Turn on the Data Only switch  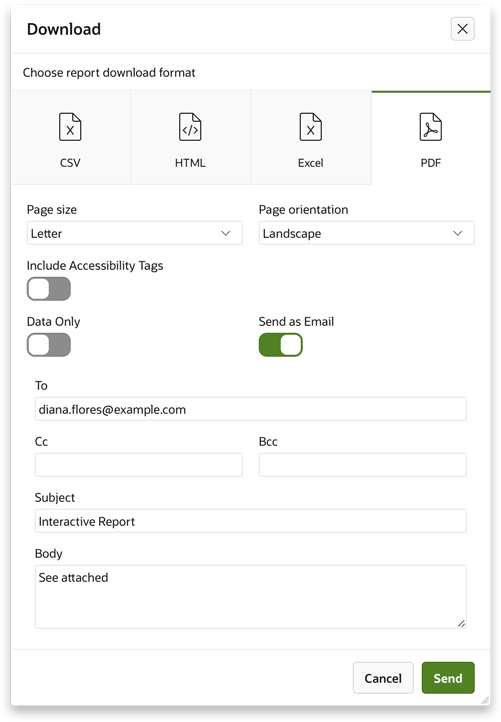click(x=49, y=345)
